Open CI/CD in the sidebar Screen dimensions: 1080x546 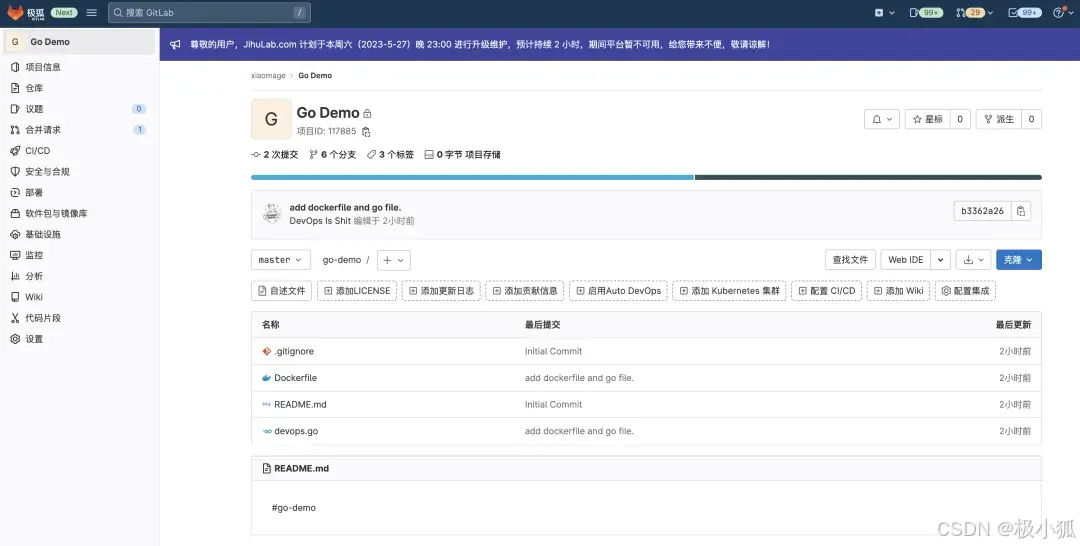click(37, 151)
